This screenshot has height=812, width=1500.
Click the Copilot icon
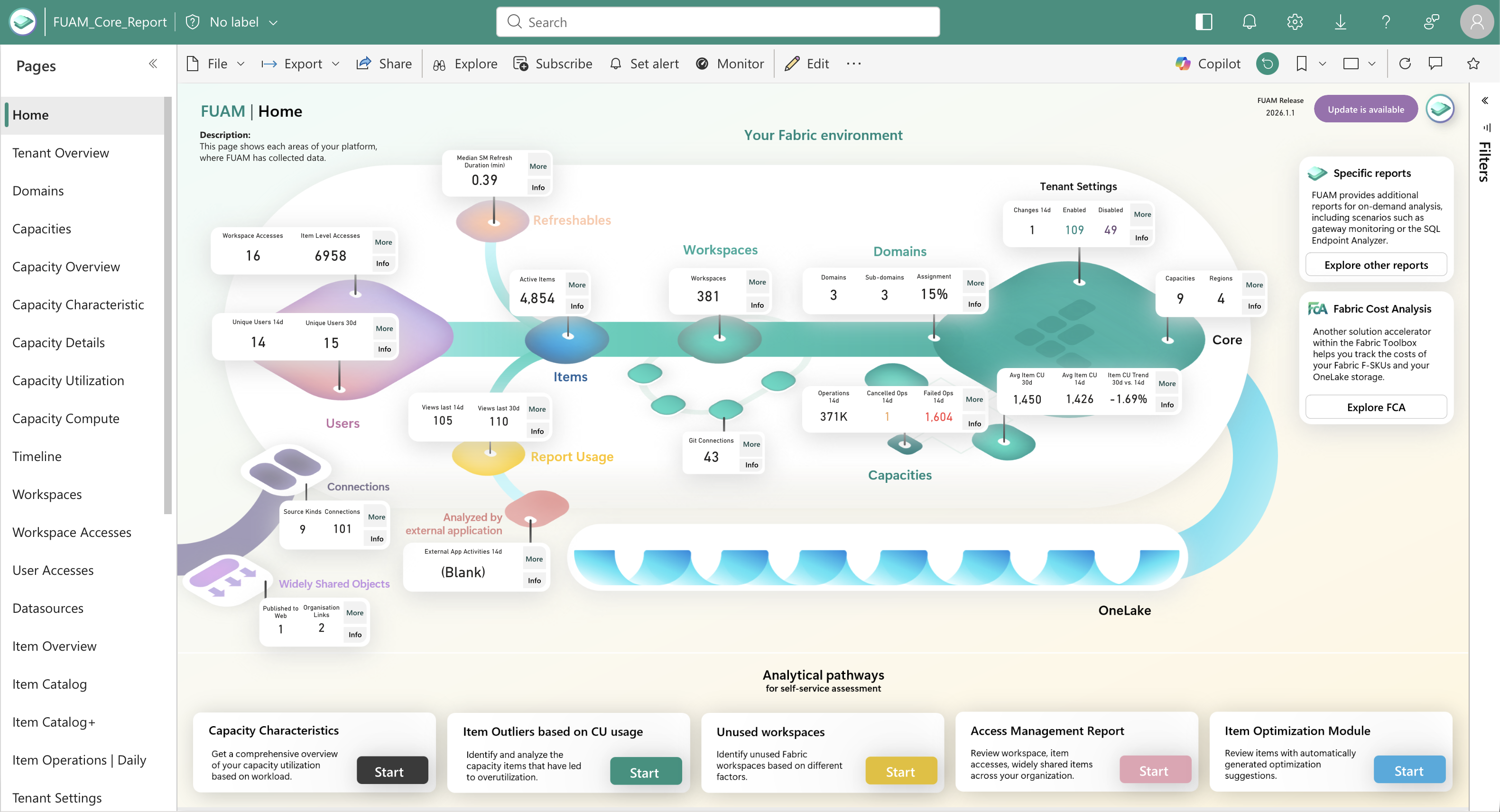[x=1183, y=64]
